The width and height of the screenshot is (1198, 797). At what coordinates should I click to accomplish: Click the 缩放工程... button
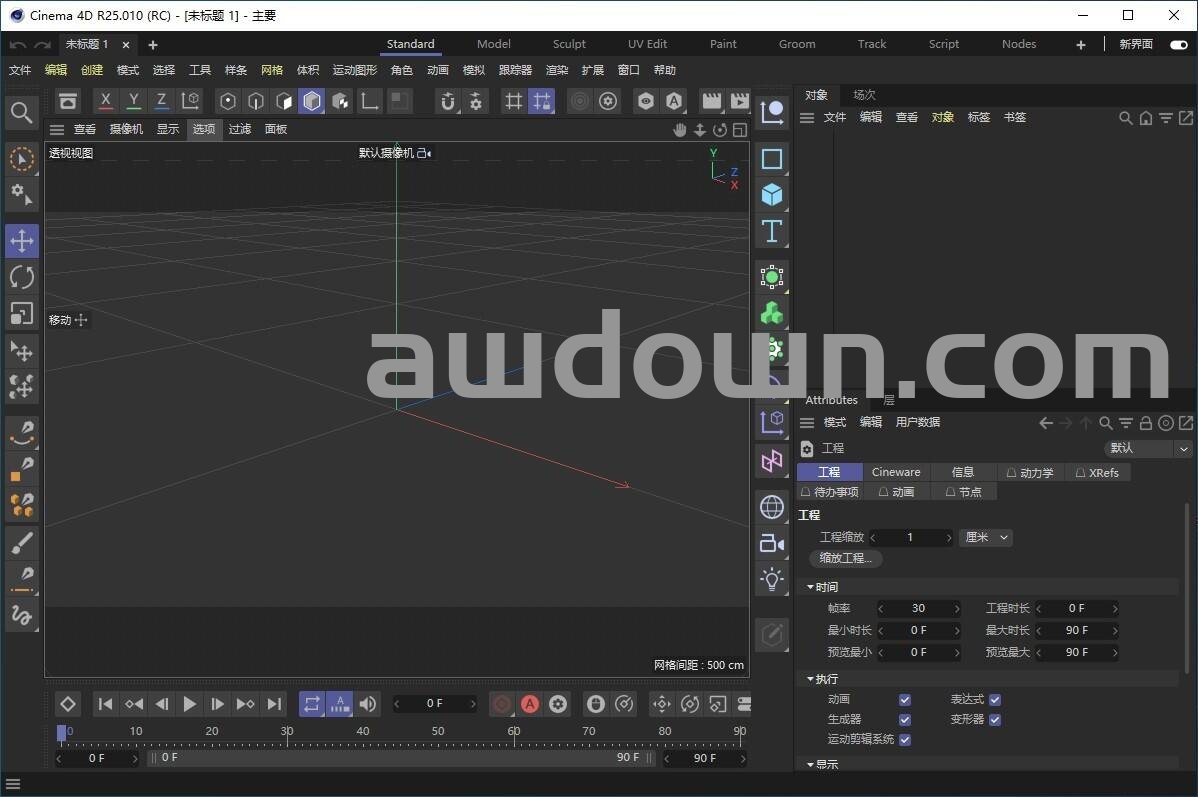[x=845, y=559]
